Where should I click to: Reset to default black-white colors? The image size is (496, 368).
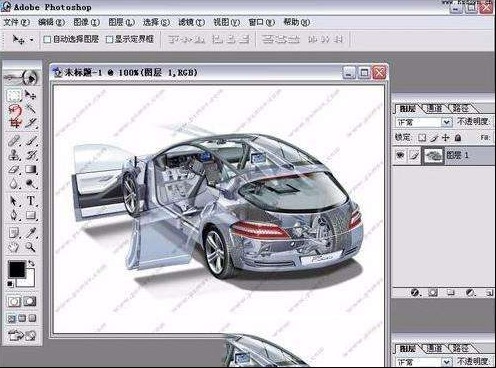(x=10, y=284)
